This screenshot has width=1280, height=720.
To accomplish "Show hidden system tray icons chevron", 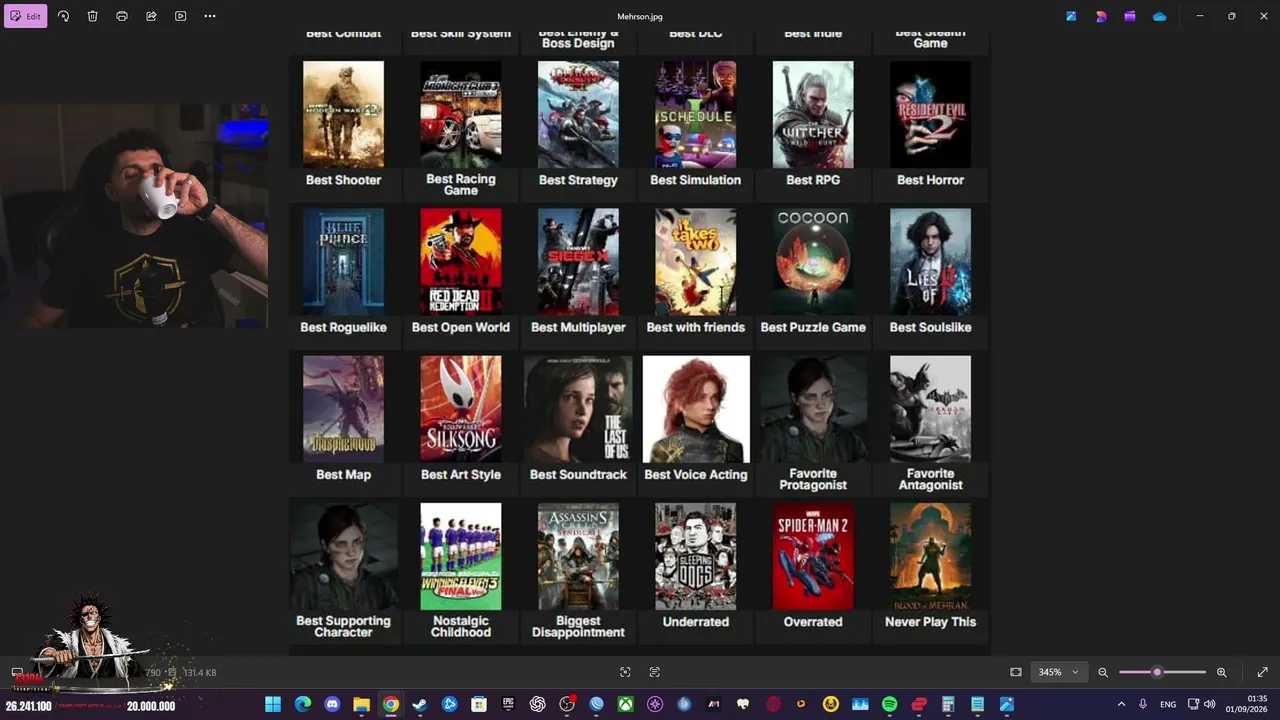I will [x=1121, y=704].
